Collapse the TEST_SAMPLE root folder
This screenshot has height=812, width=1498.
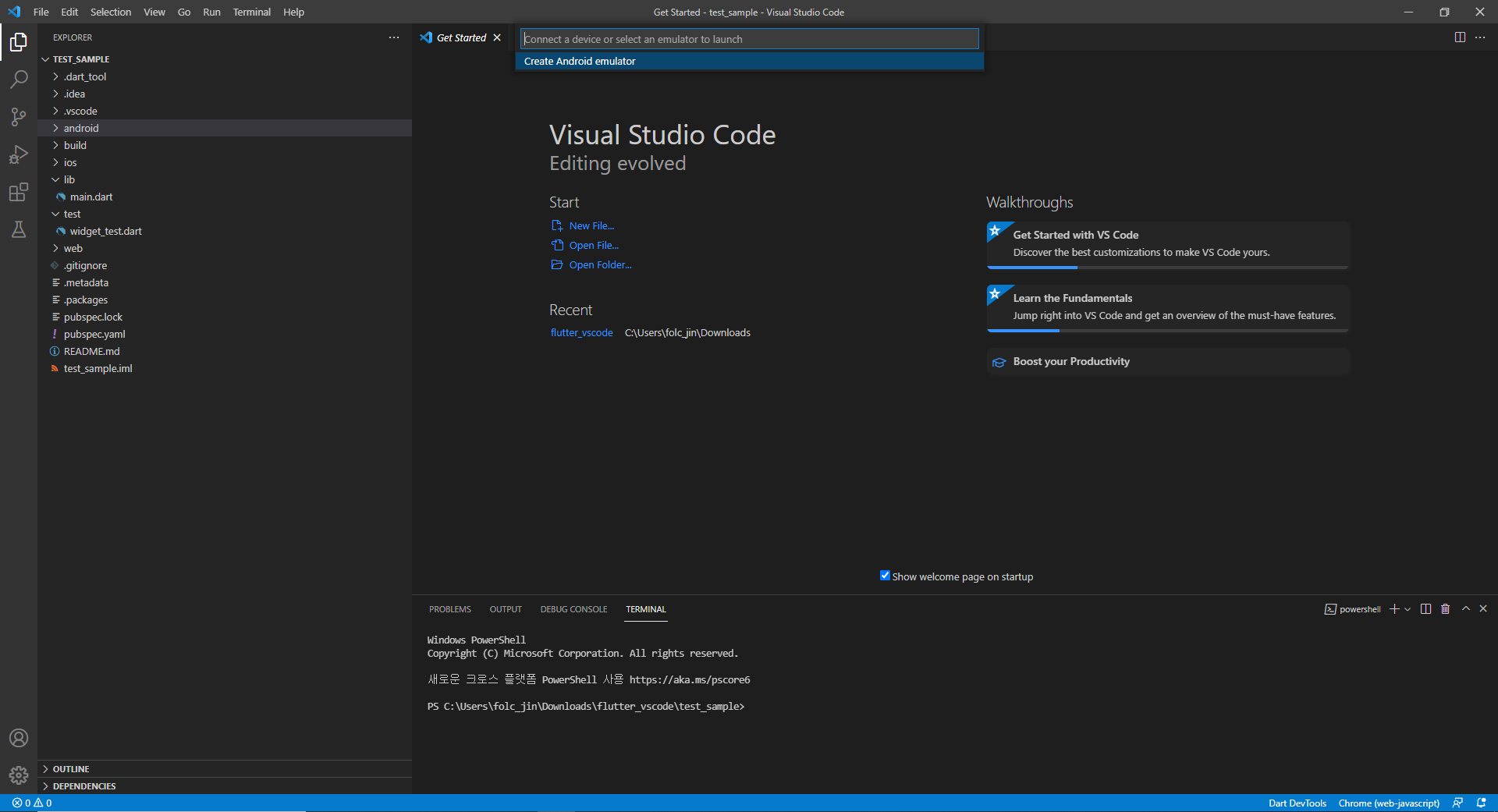[x=45, y=59]
